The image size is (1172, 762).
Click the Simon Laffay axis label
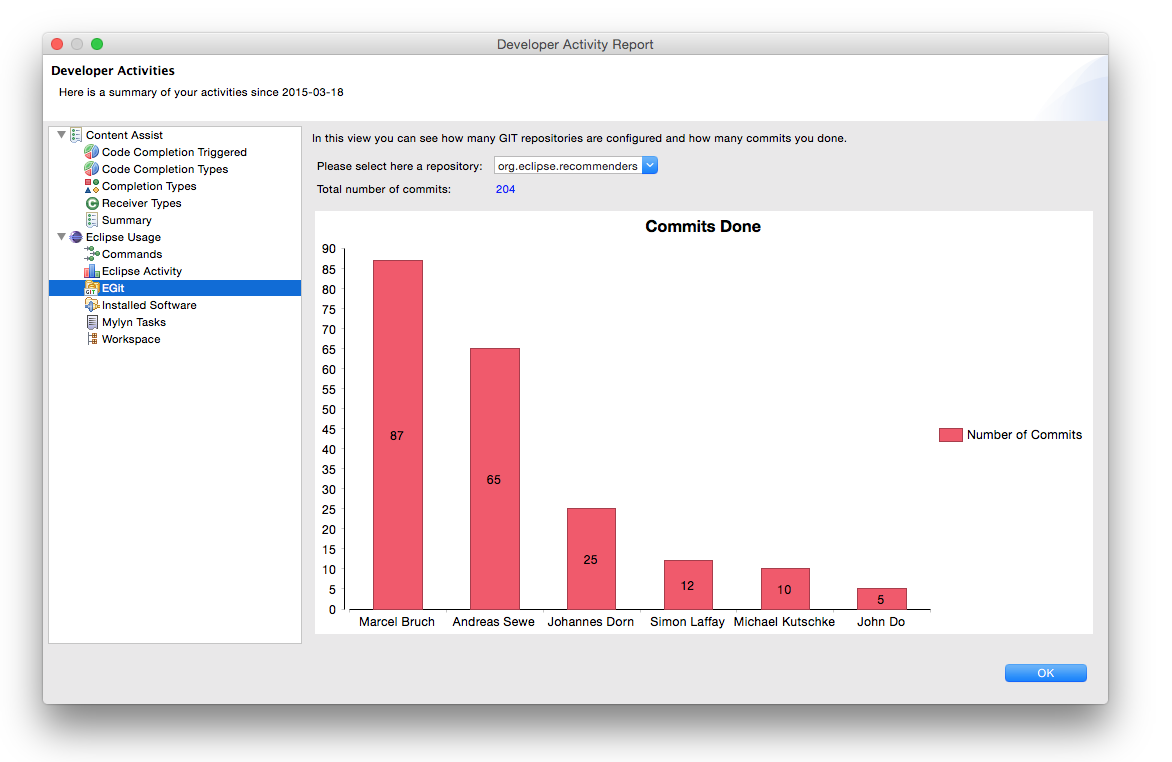click(x=687, y=622)
